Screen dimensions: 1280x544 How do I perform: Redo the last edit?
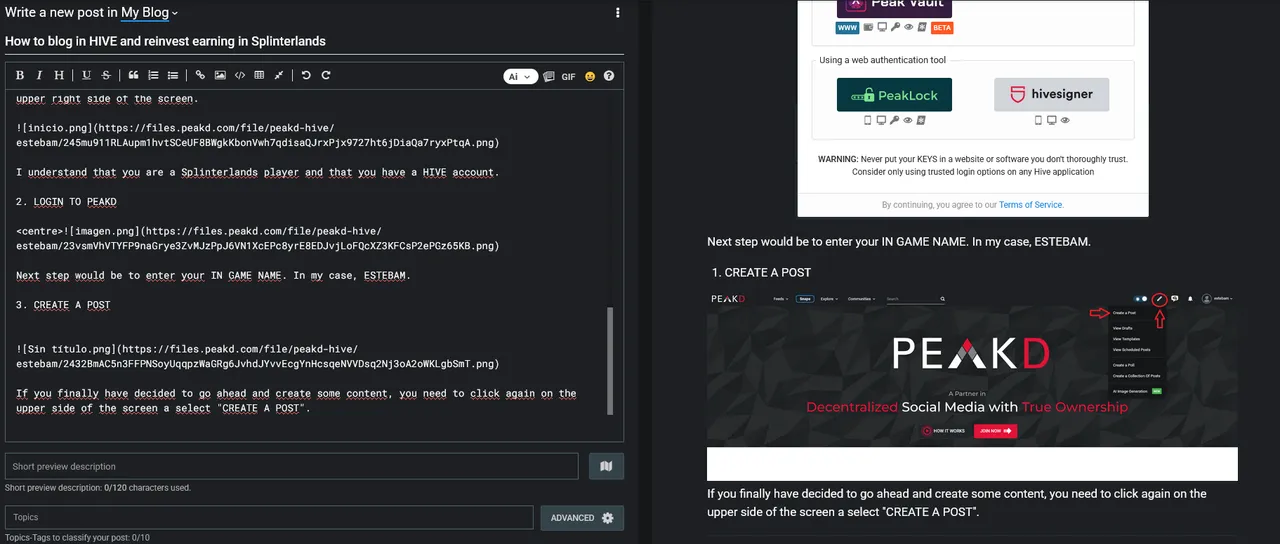[326, 76]
